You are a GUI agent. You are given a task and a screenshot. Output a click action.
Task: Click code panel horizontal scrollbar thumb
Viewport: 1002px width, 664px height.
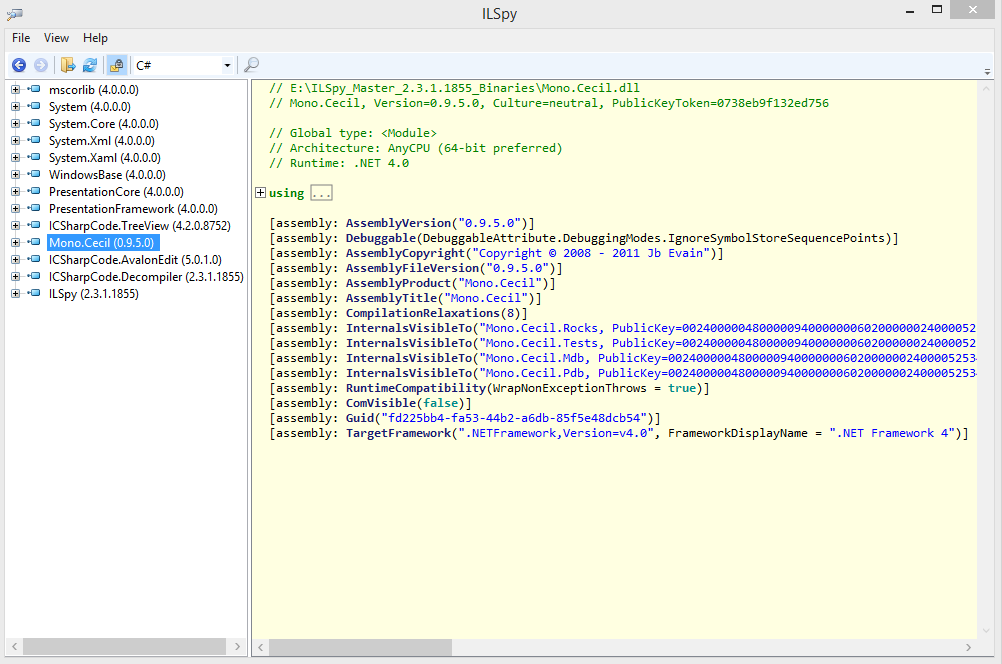click(x=360, y=647)
